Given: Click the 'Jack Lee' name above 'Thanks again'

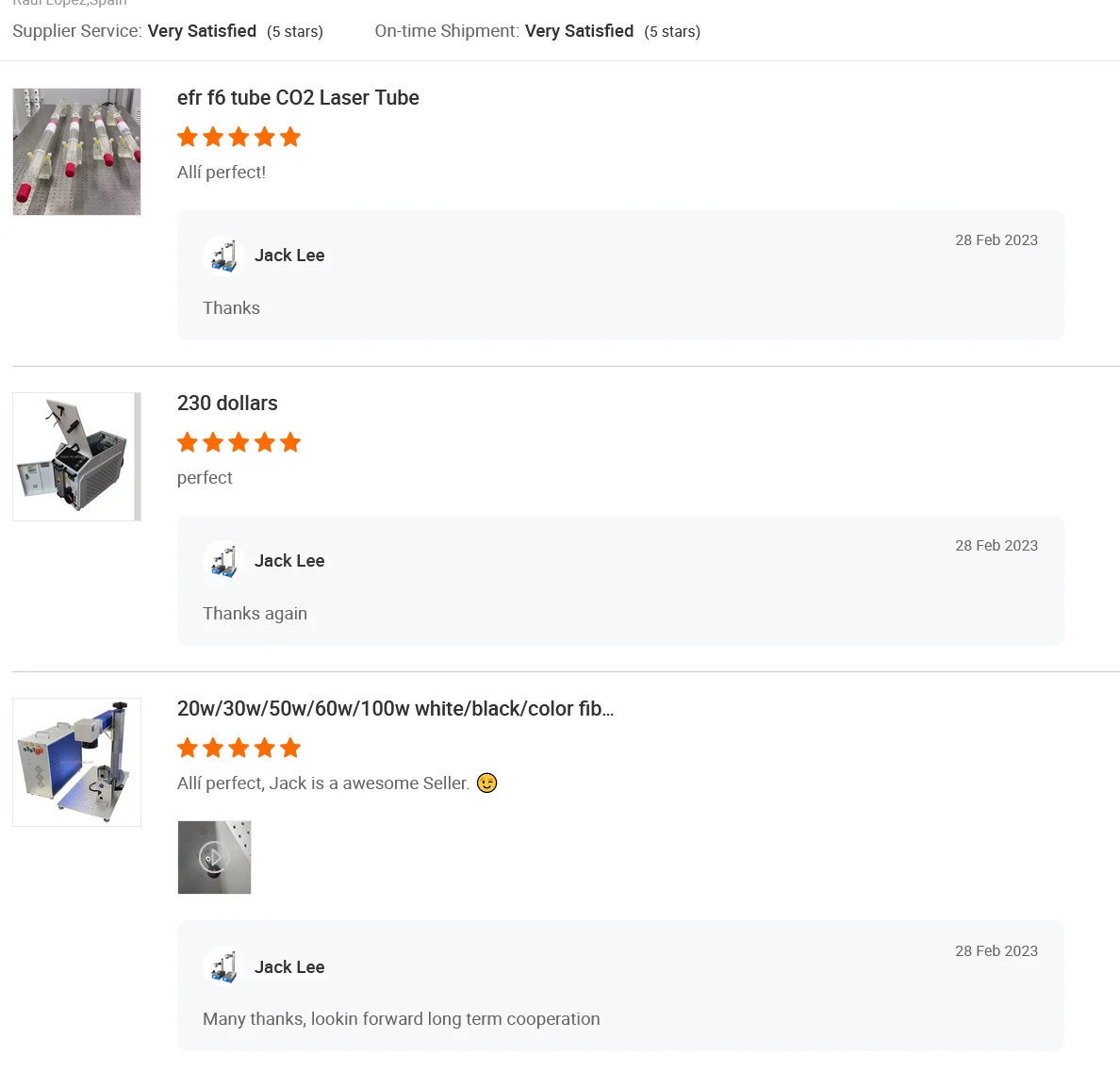Looking at the screenshot, I should click(289, 561).
